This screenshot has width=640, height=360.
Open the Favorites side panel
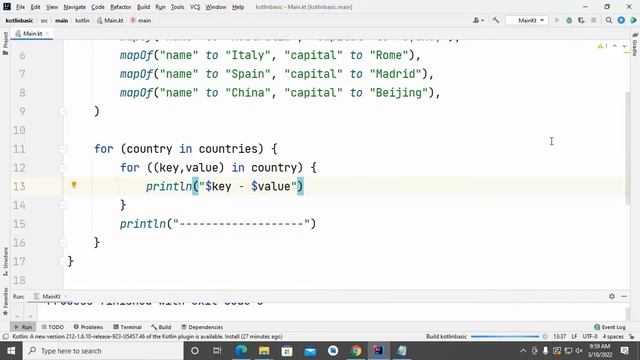click(x=5, y=302)
